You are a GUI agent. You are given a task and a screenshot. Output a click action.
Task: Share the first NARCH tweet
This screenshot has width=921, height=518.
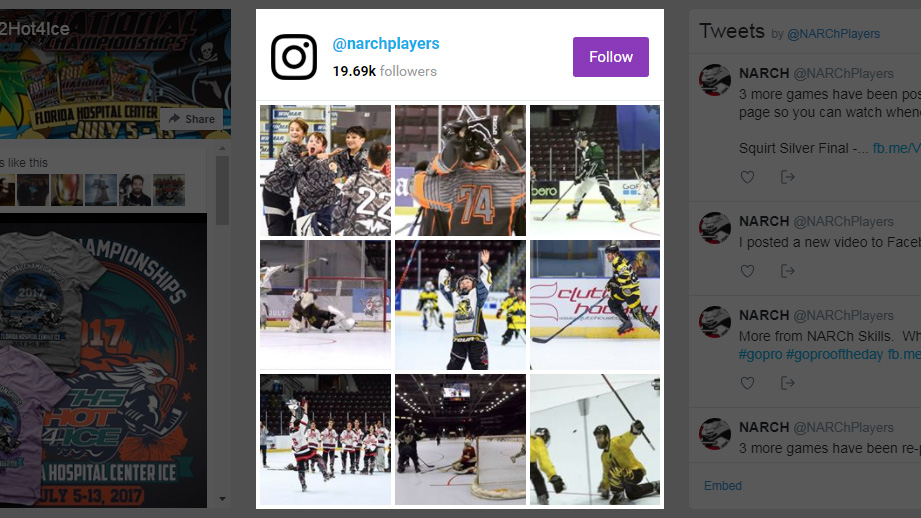[788, 177]
